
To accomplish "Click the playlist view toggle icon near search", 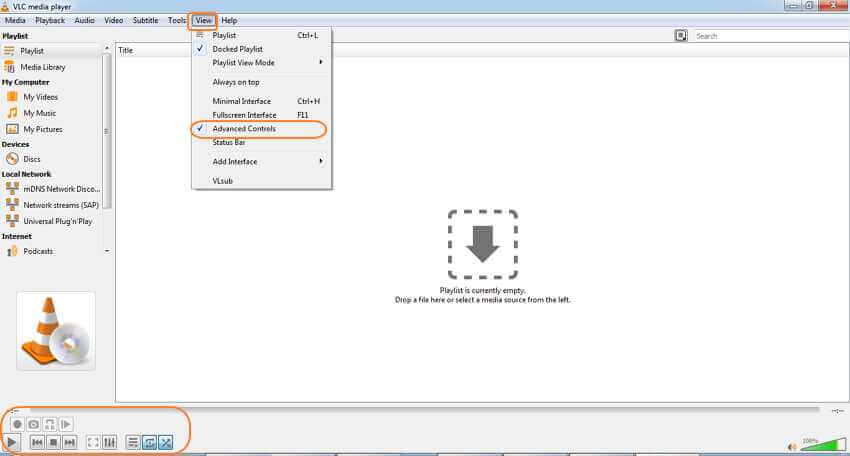I will click(681, 36).
